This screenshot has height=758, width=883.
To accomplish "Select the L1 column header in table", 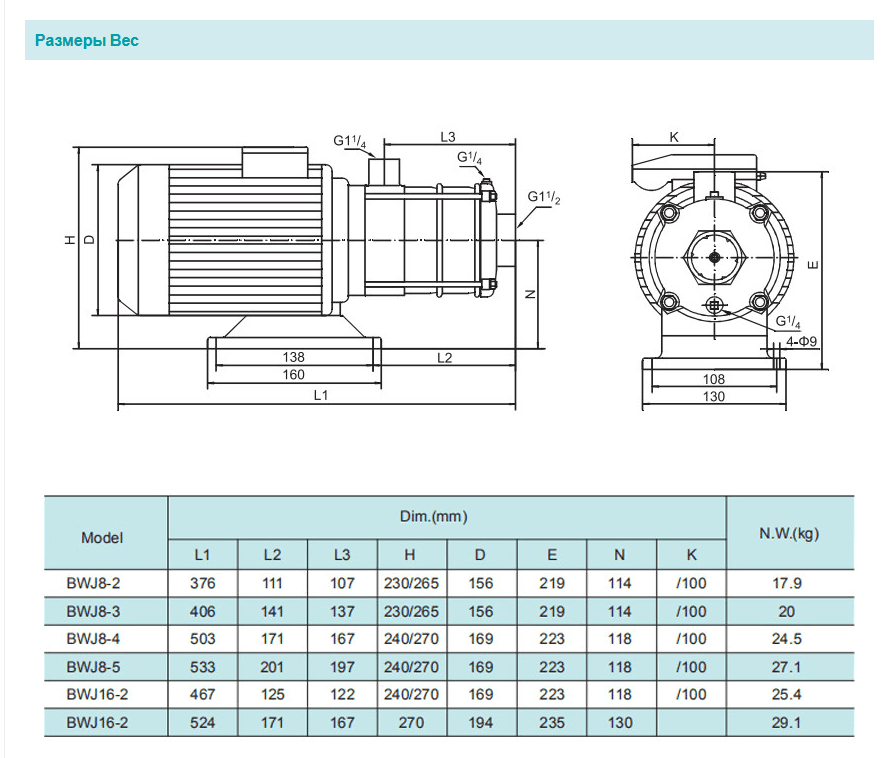I will [202, 554].
